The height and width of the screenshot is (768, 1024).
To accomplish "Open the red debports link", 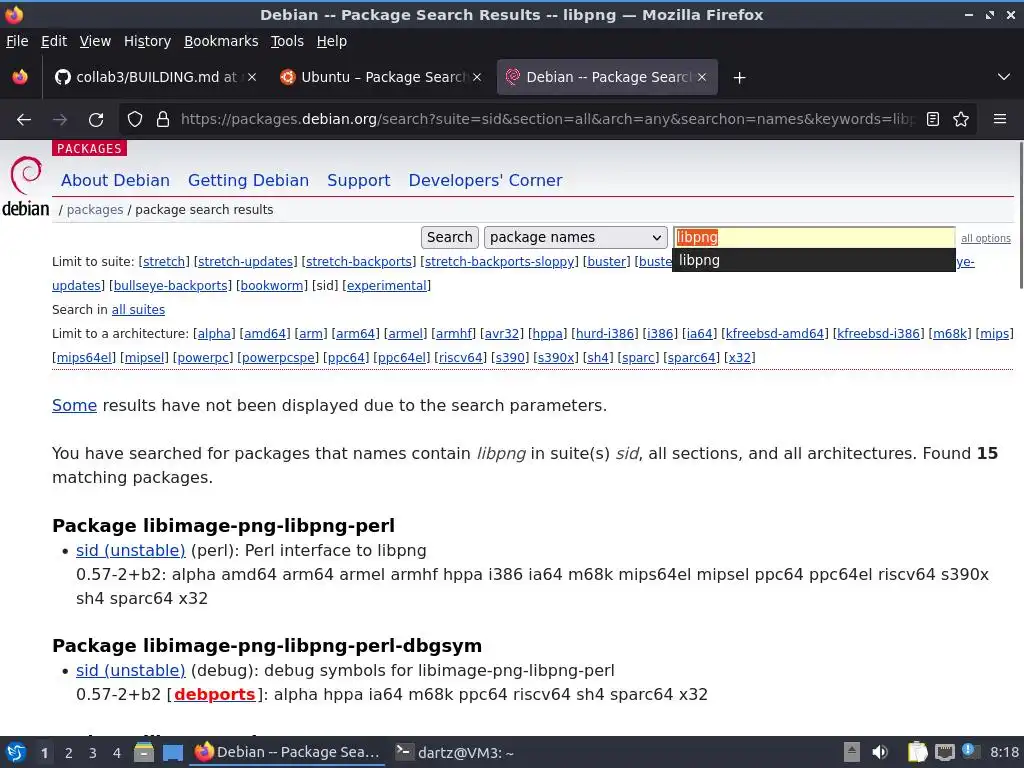I will [214, 694].
